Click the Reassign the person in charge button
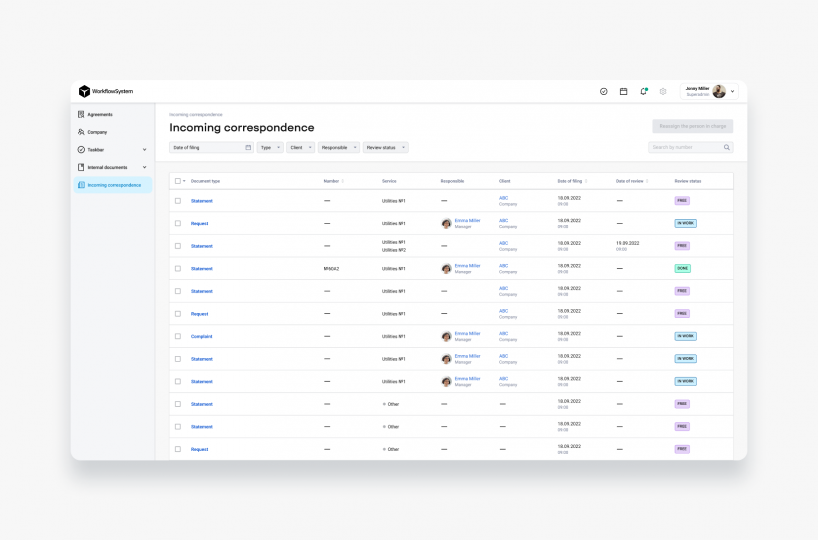The image size is (818, 540). coord(692,127)
